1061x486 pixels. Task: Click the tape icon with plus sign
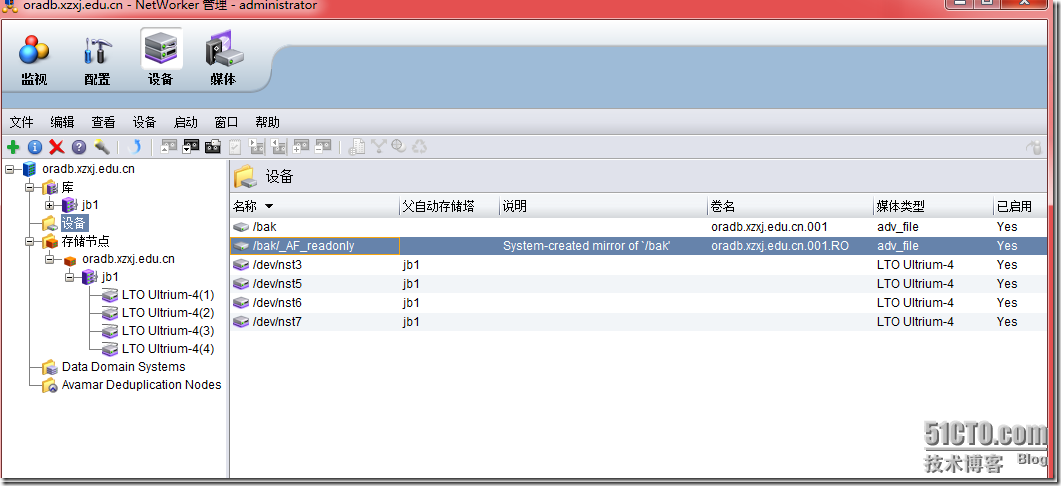(x=301, y=146)
